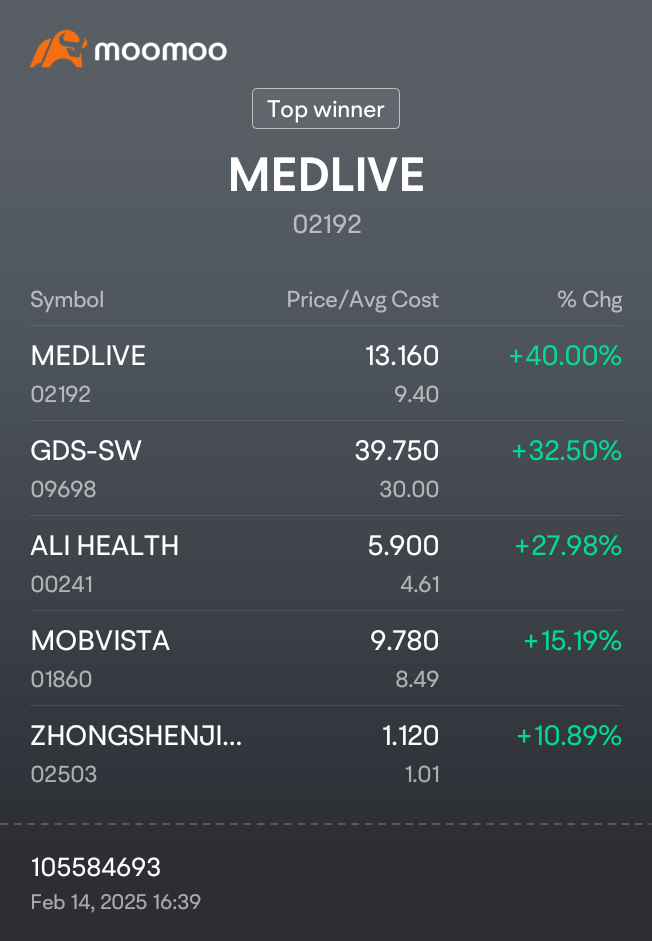Click the Feb 14, 2025 16:39 timestamp
Screen dimensions: 652x941
click(116, 902)
